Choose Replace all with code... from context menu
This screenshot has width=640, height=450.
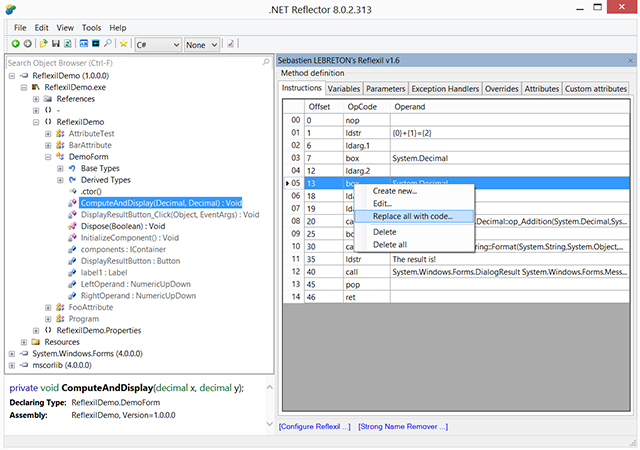click(414, 216)
